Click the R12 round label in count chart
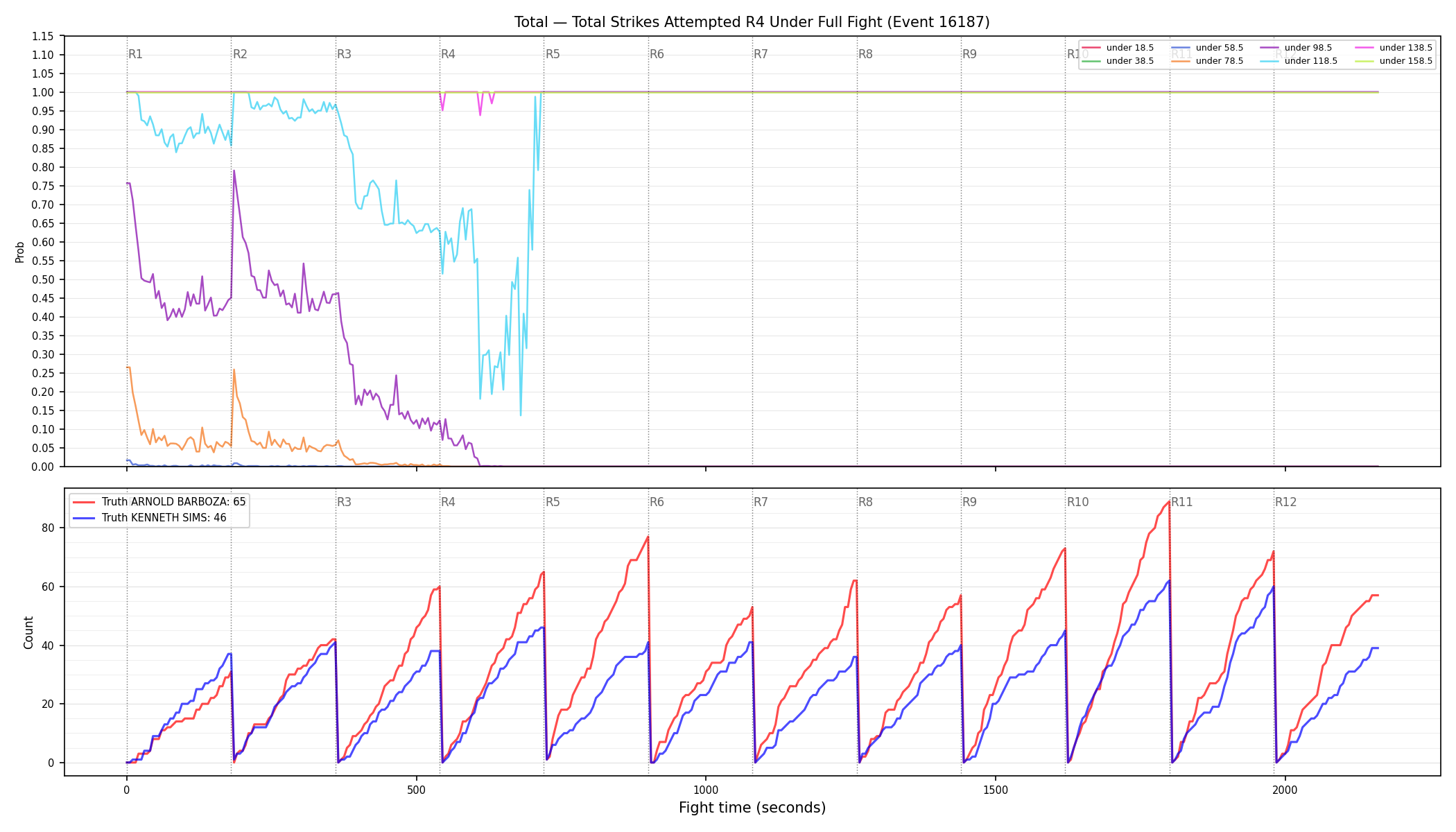 1286,502
